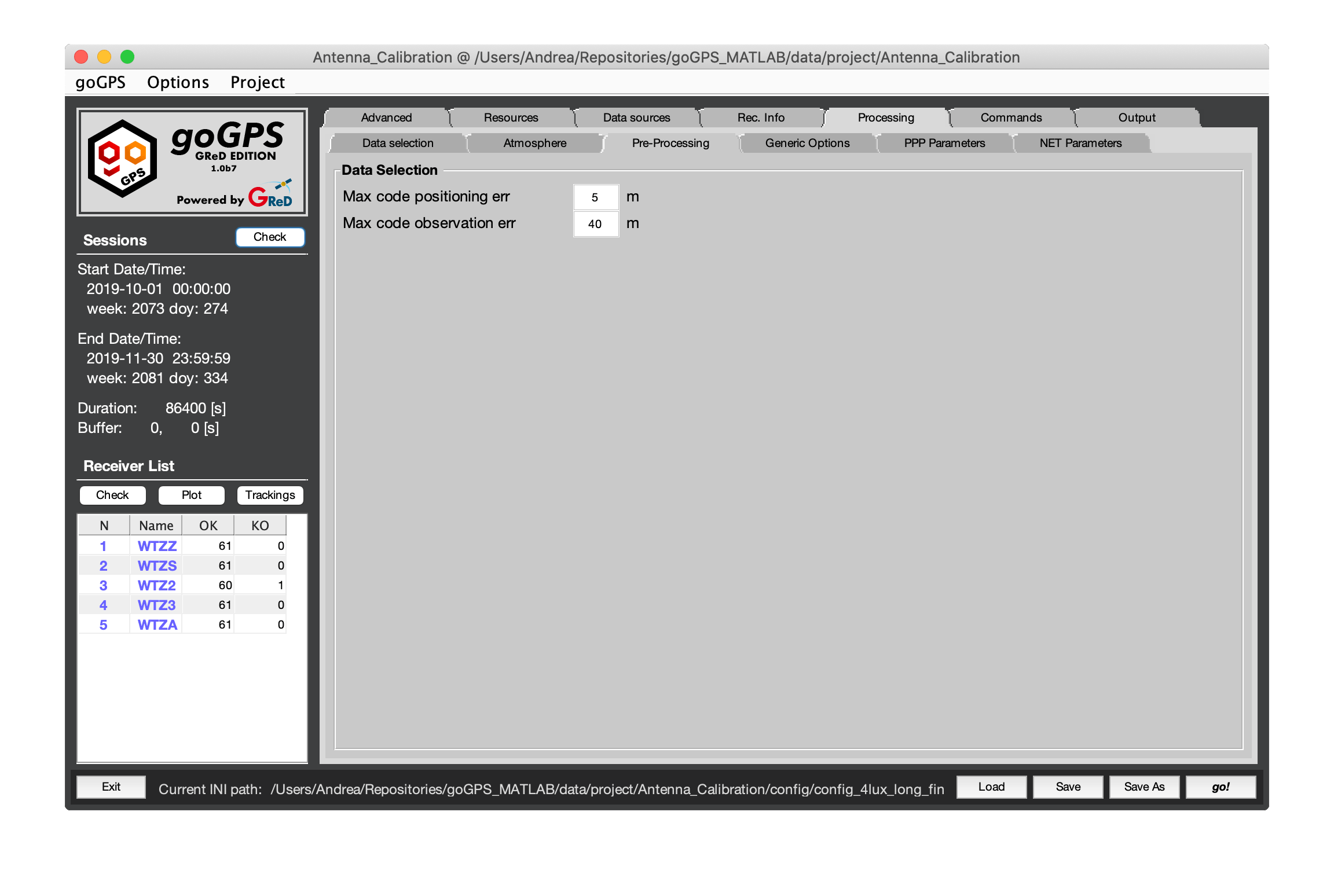Expand the Generic Options tab

click(x=806, y=142)
